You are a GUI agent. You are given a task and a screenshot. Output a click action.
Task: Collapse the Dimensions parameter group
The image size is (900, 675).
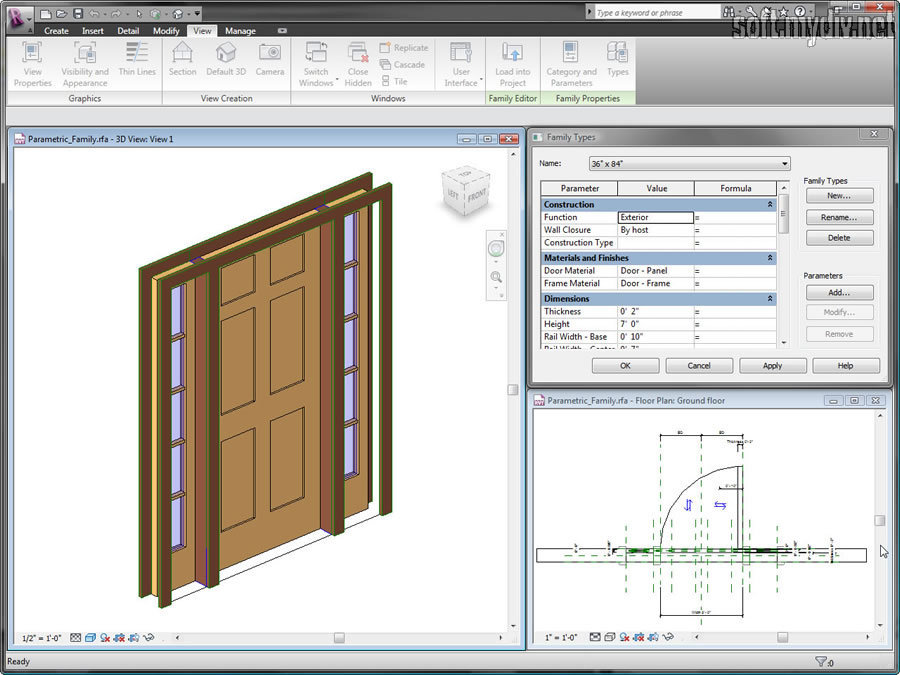pyautogui.click(x=769, y=299)
